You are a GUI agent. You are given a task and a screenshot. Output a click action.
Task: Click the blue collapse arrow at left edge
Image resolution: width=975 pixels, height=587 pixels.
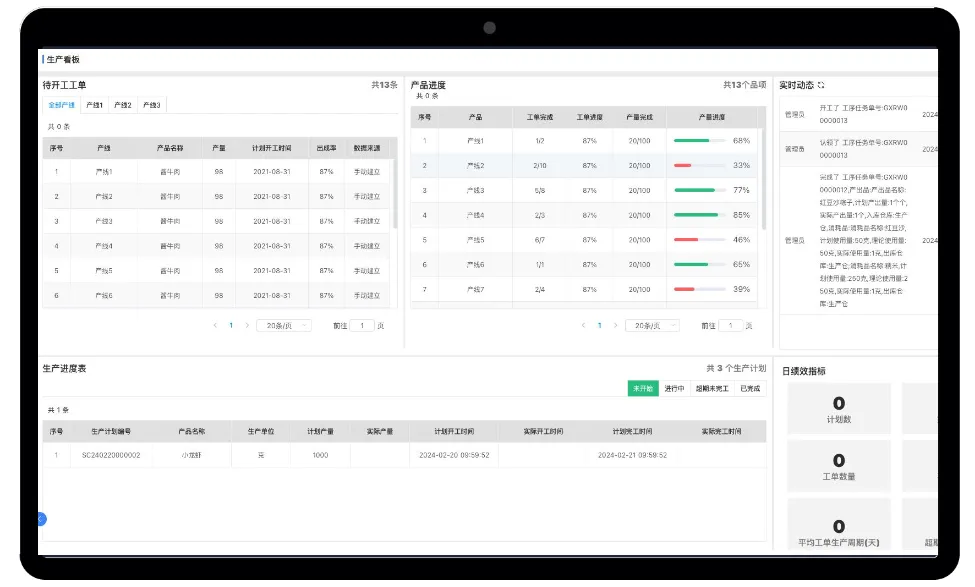[x=42, y=519]
